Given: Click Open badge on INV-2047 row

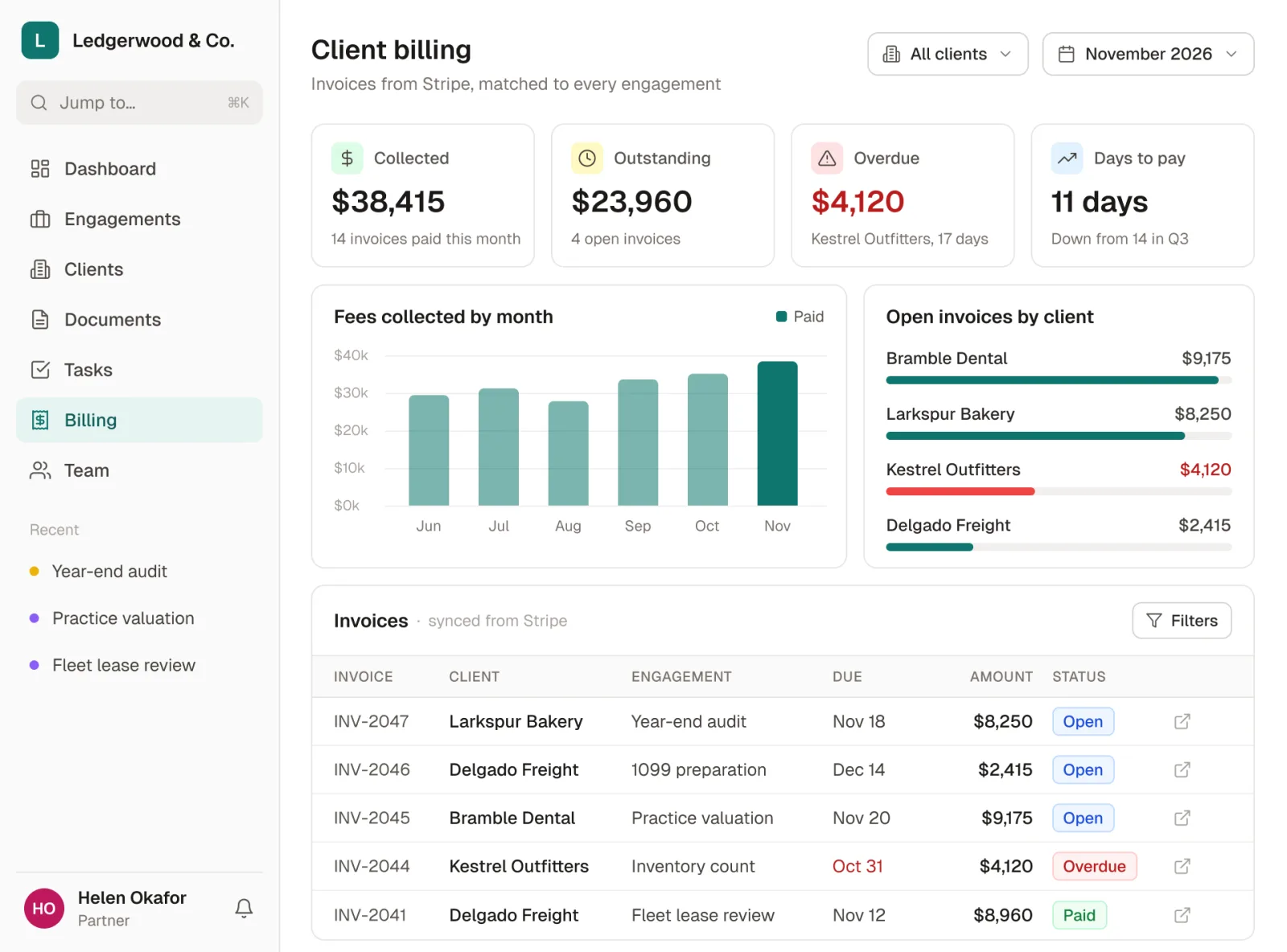Looking at the screenshot, I should pyautogui.click(x=1083, y=721).
